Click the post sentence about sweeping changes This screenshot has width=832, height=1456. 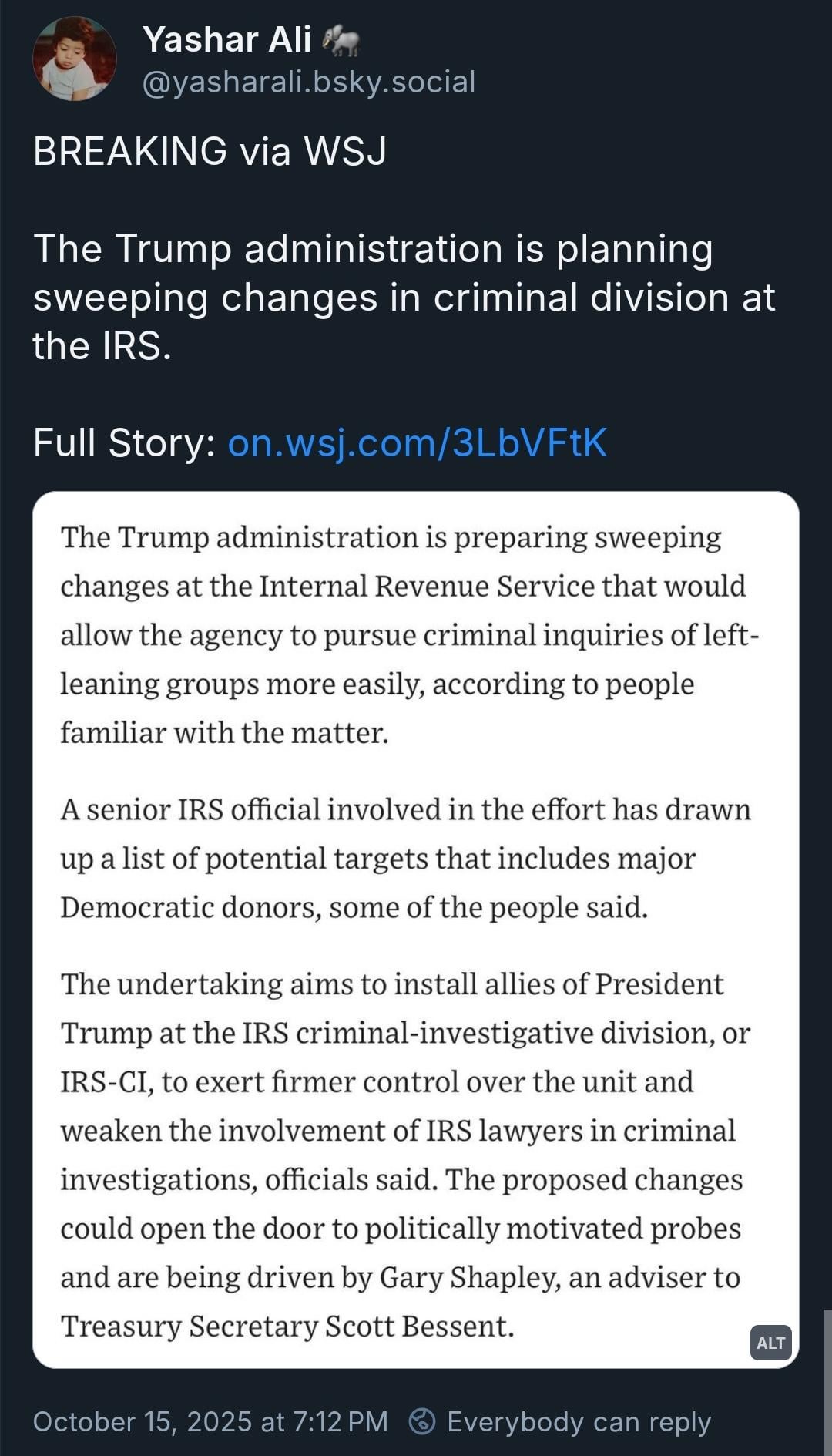404,298
